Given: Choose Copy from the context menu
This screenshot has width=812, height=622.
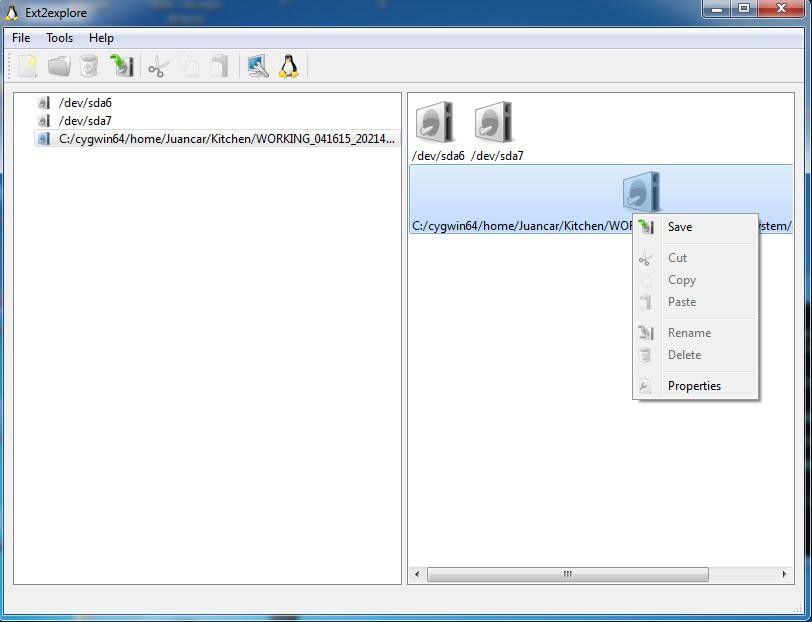Looking at the screenshot, I should point(695,280).
